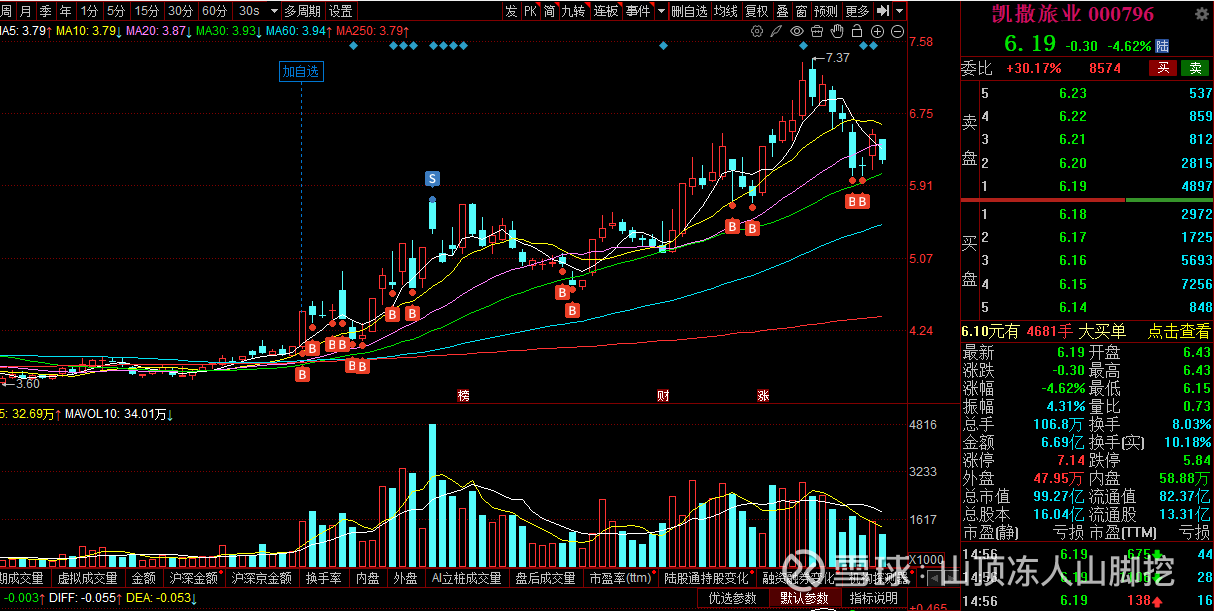Image resolution: width=1214 pixels, height=611 pixels.
Task: Click the 加自选 add-to-watchlist label
Action: pos(300,71)
